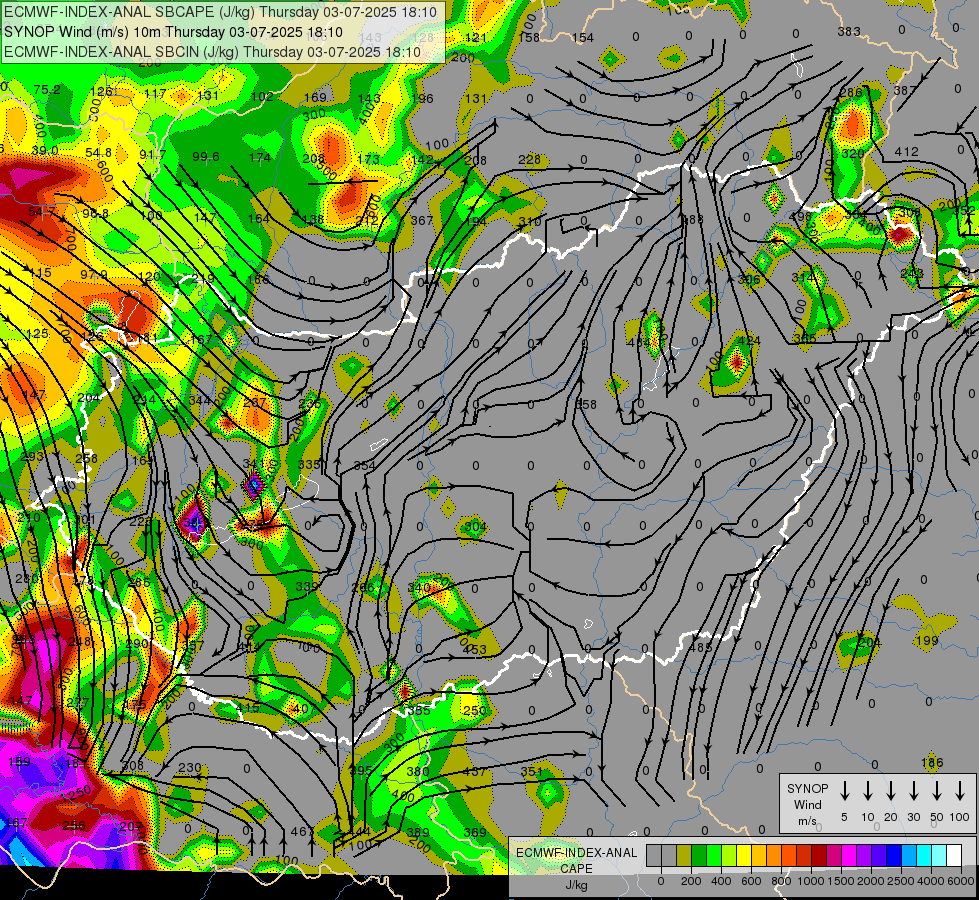Click the 2500 tick label in CAPE legend
979x900 pixels.
click(x=901, y=881)
